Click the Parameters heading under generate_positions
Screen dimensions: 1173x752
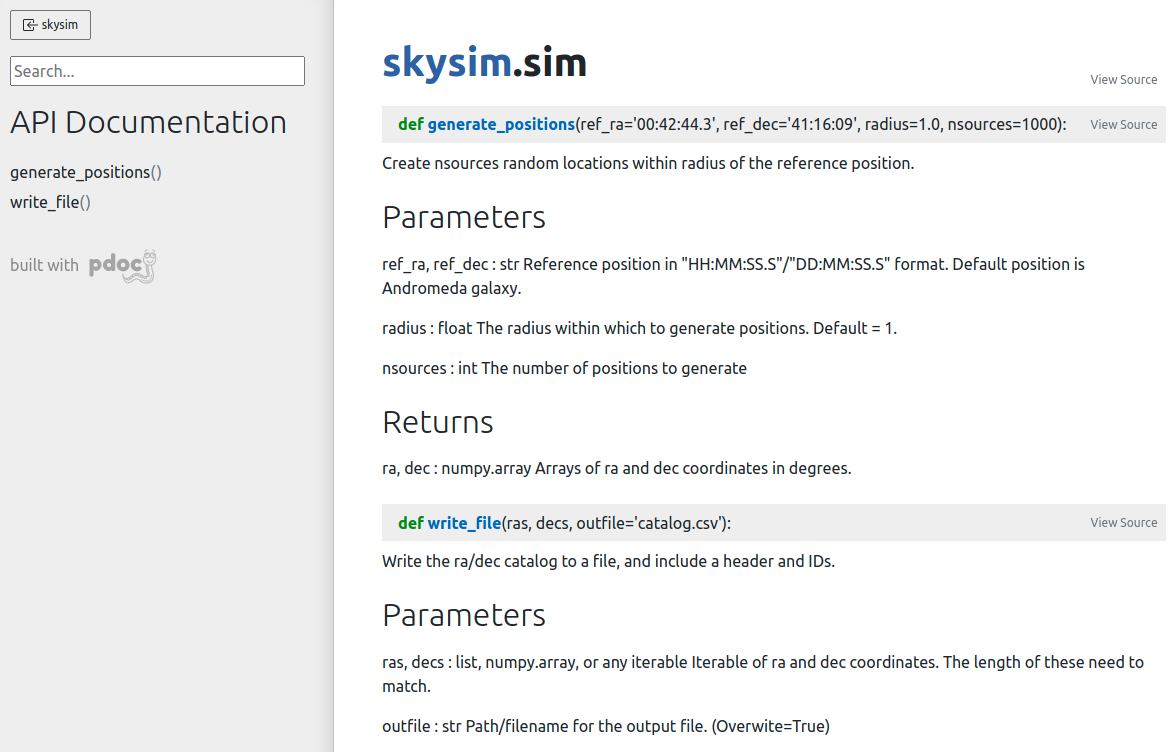(463, 217)
